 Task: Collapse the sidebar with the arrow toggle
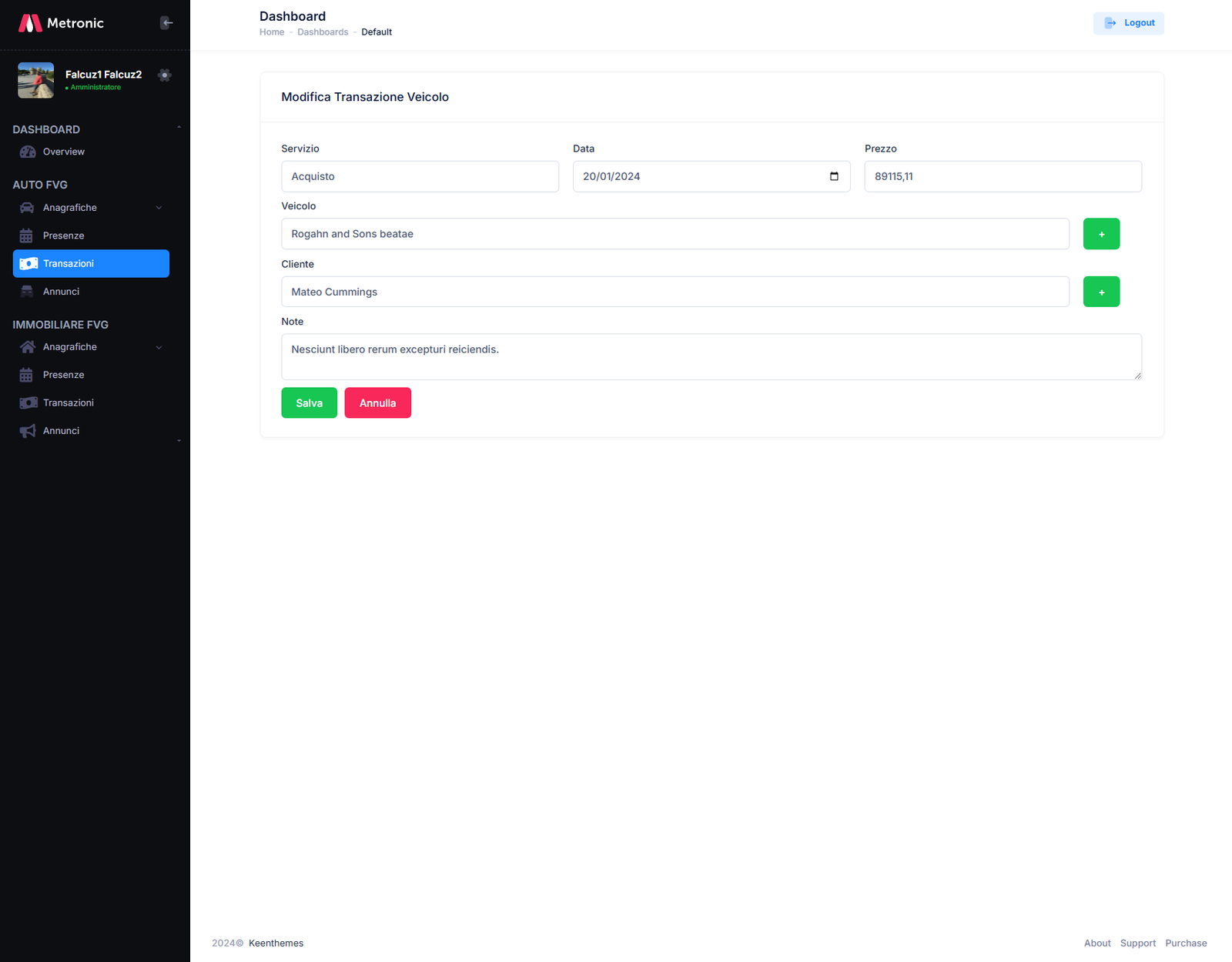tap(166, 23)
